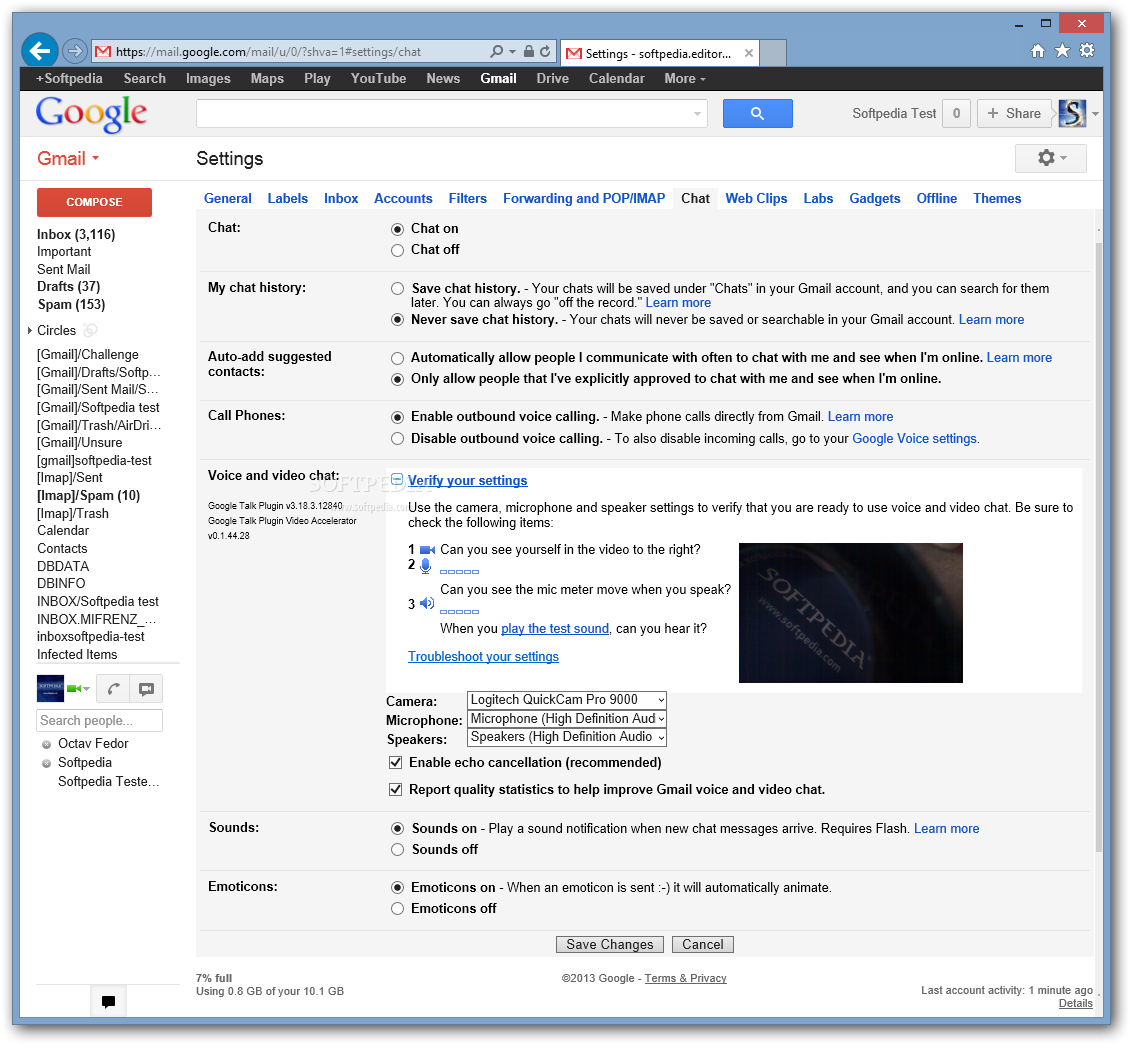Click the blue Google search button
1131x1045 pixels.
(x=757, y=113)
